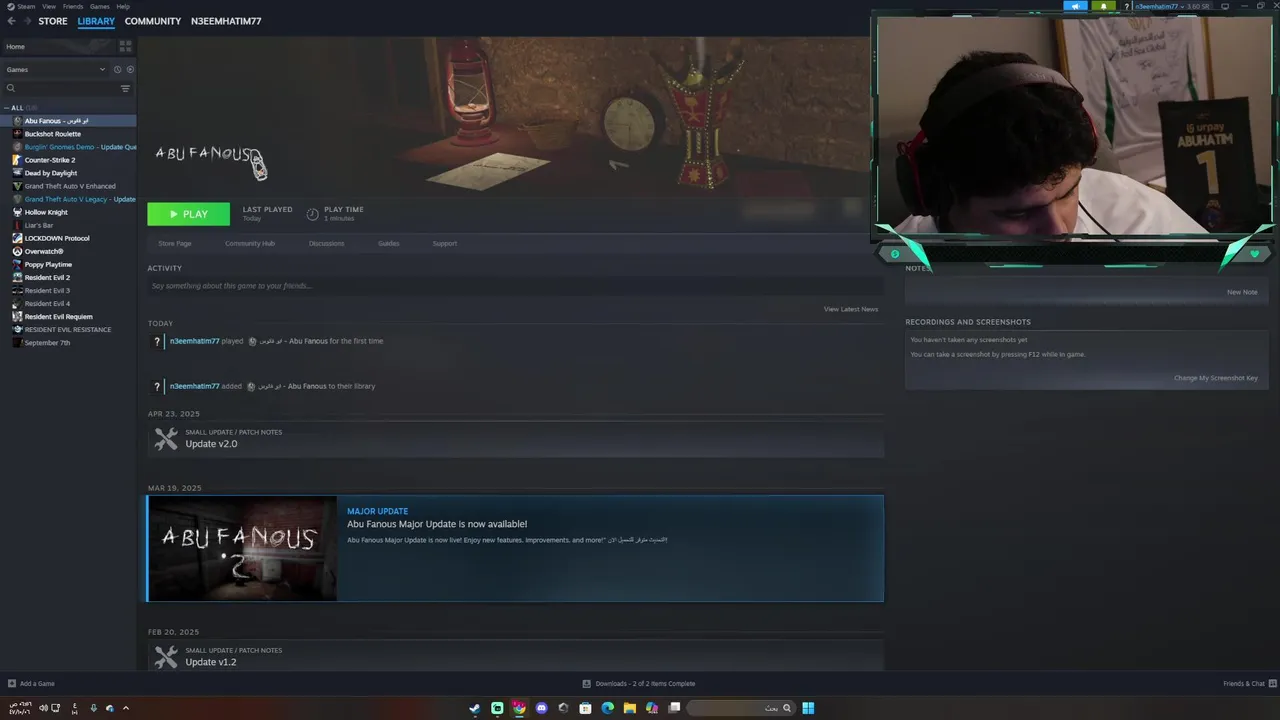Image resolution: width=1280 pixels, height=720 pixels.
Task: Click Add a Game
Action: coord(37,684)
